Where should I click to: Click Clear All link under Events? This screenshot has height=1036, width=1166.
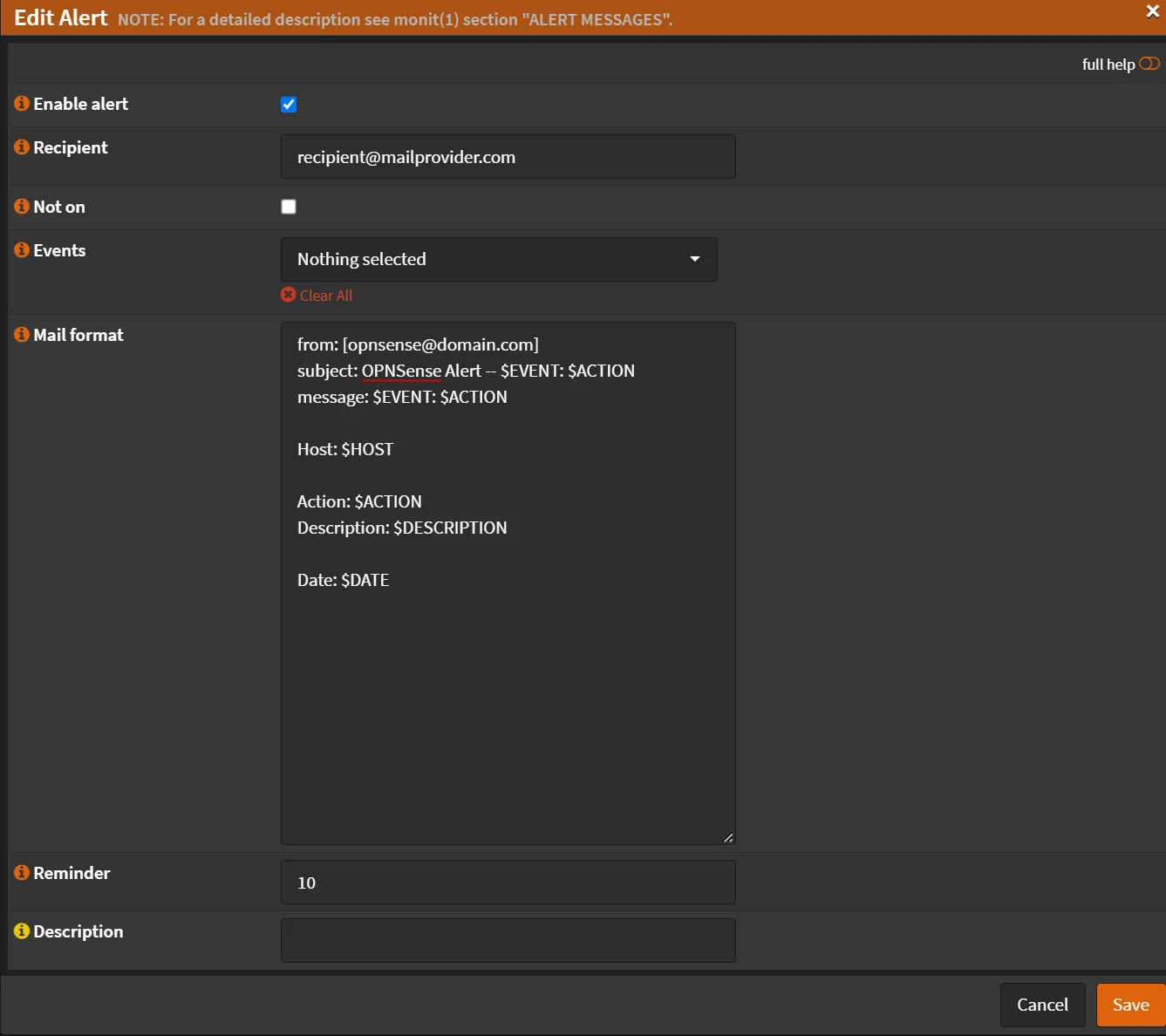[326, 296]
